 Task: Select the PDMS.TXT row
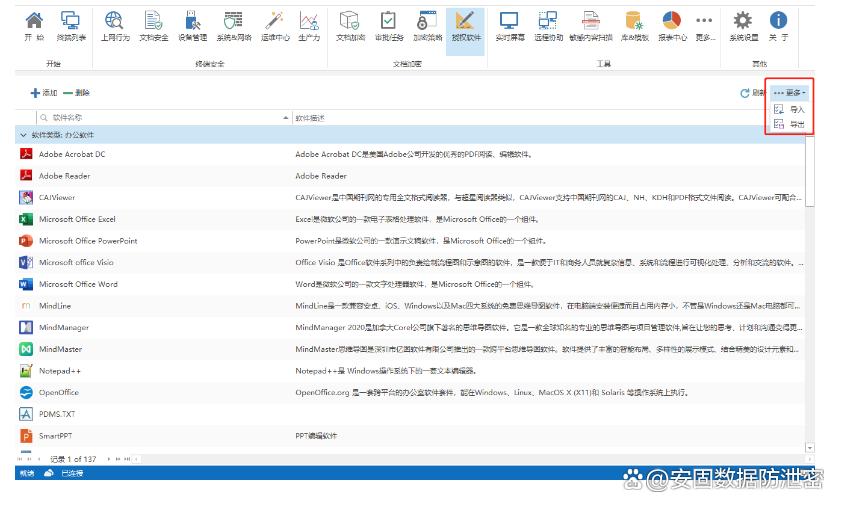coord(410,414)
